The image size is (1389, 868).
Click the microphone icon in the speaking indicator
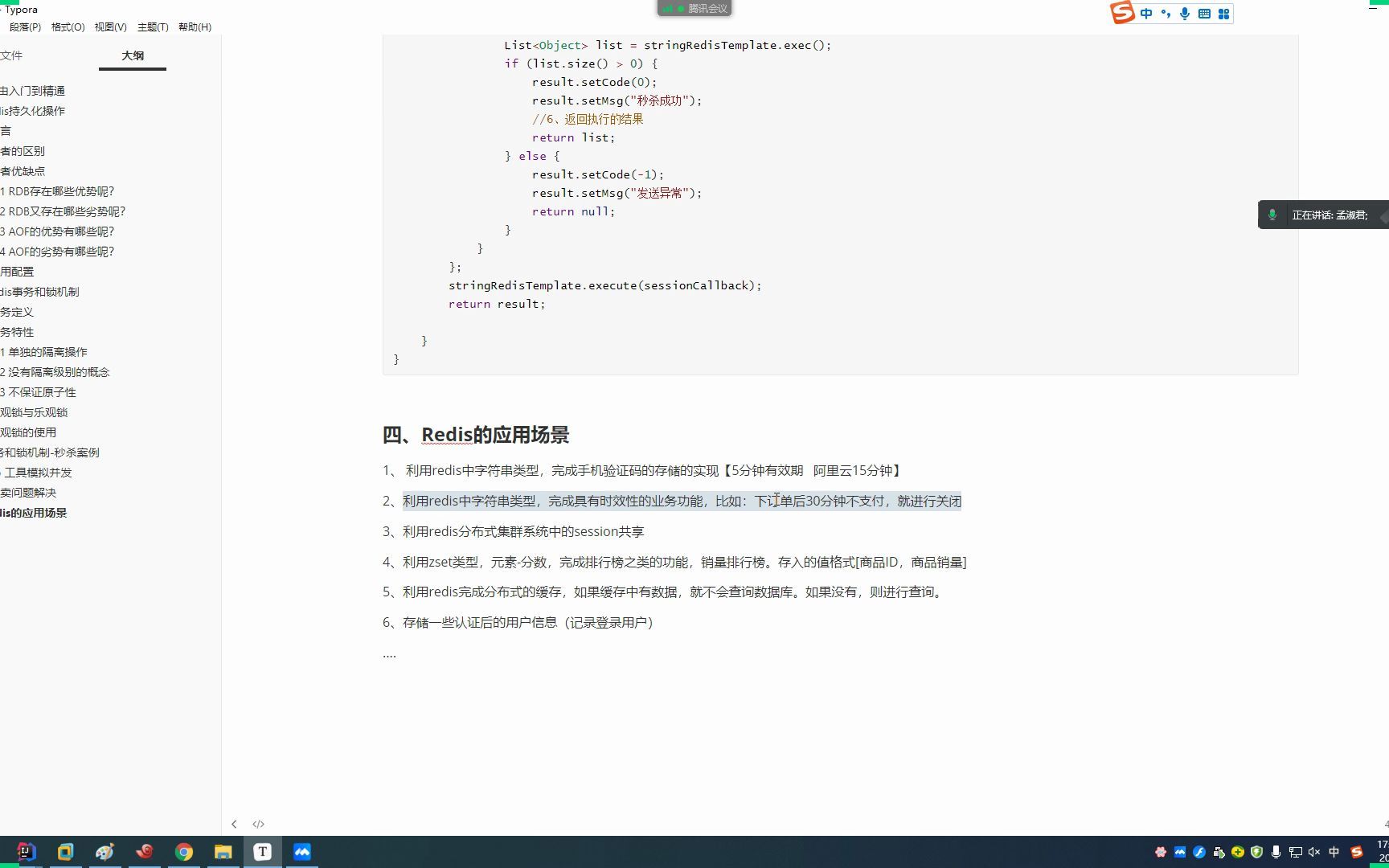pos(1272,215)
